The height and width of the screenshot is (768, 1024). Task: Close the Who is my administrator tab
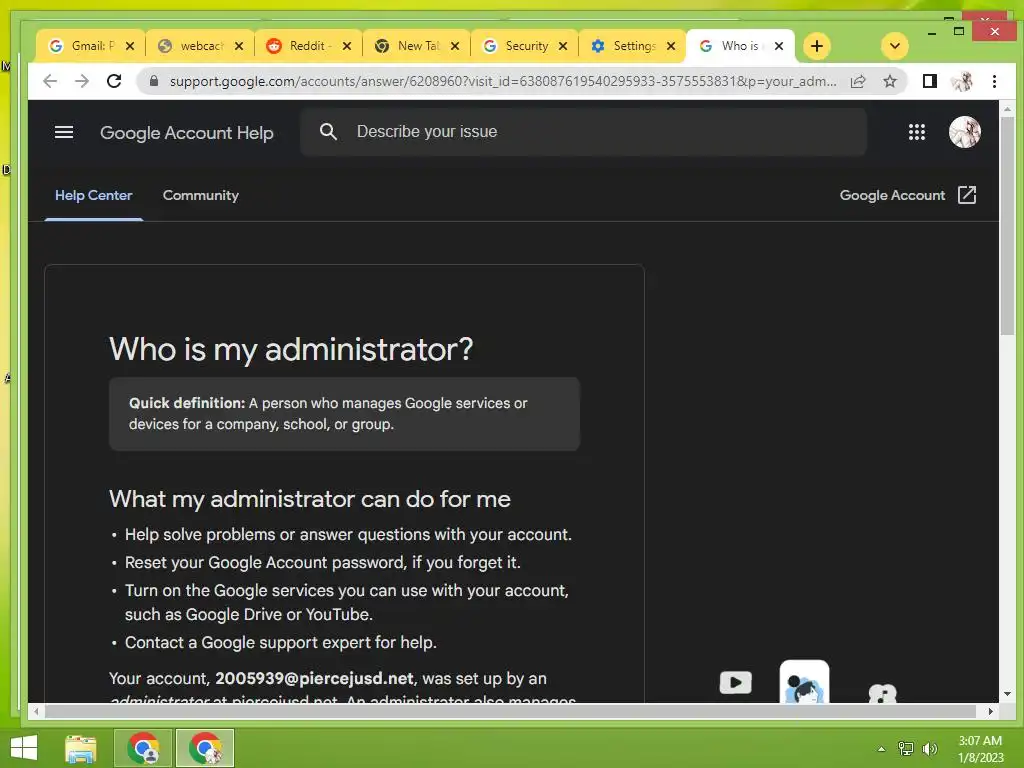point(778,46)
